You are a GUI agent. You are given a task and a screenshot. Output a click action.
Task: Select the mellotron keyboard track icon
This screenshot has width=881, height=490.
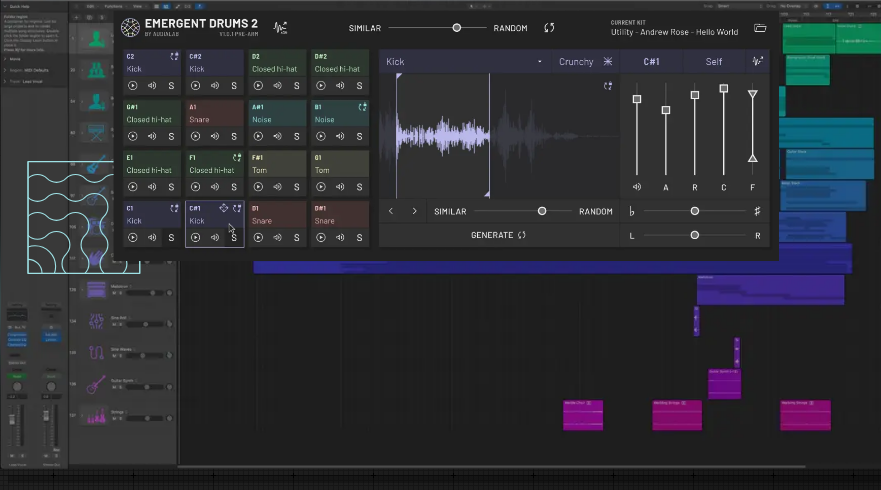click(96, 289)
